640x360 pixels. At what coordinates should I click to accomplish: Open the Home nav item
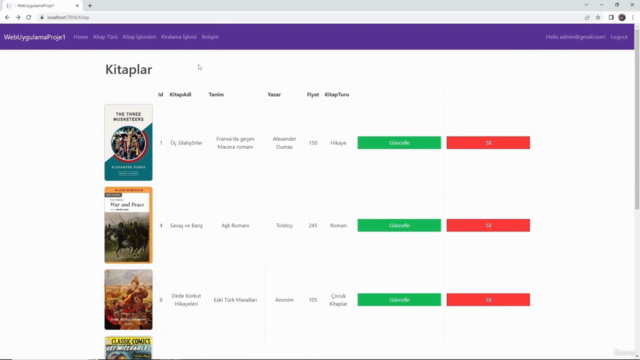point(80,37)
